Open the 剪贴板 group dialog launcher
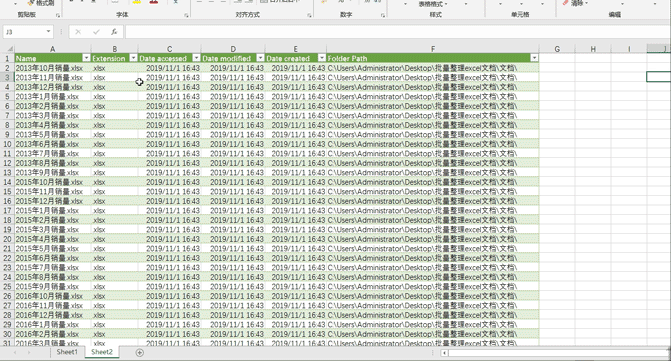Image resolution: width=671 pixels, height=361 pixels. [58, 15]
